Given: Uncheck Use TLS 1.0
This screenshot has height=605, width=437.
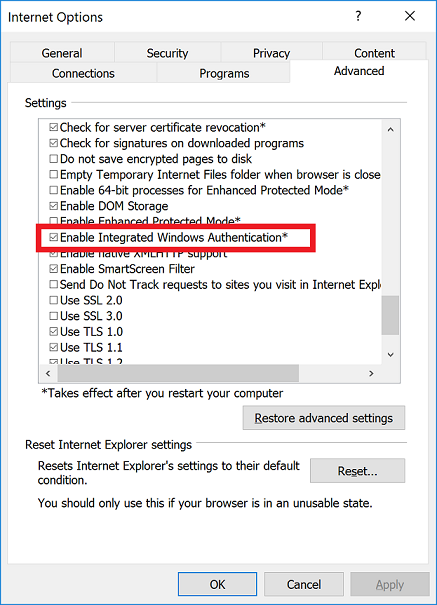Looking at the screenshot, I should click(54, 331).
